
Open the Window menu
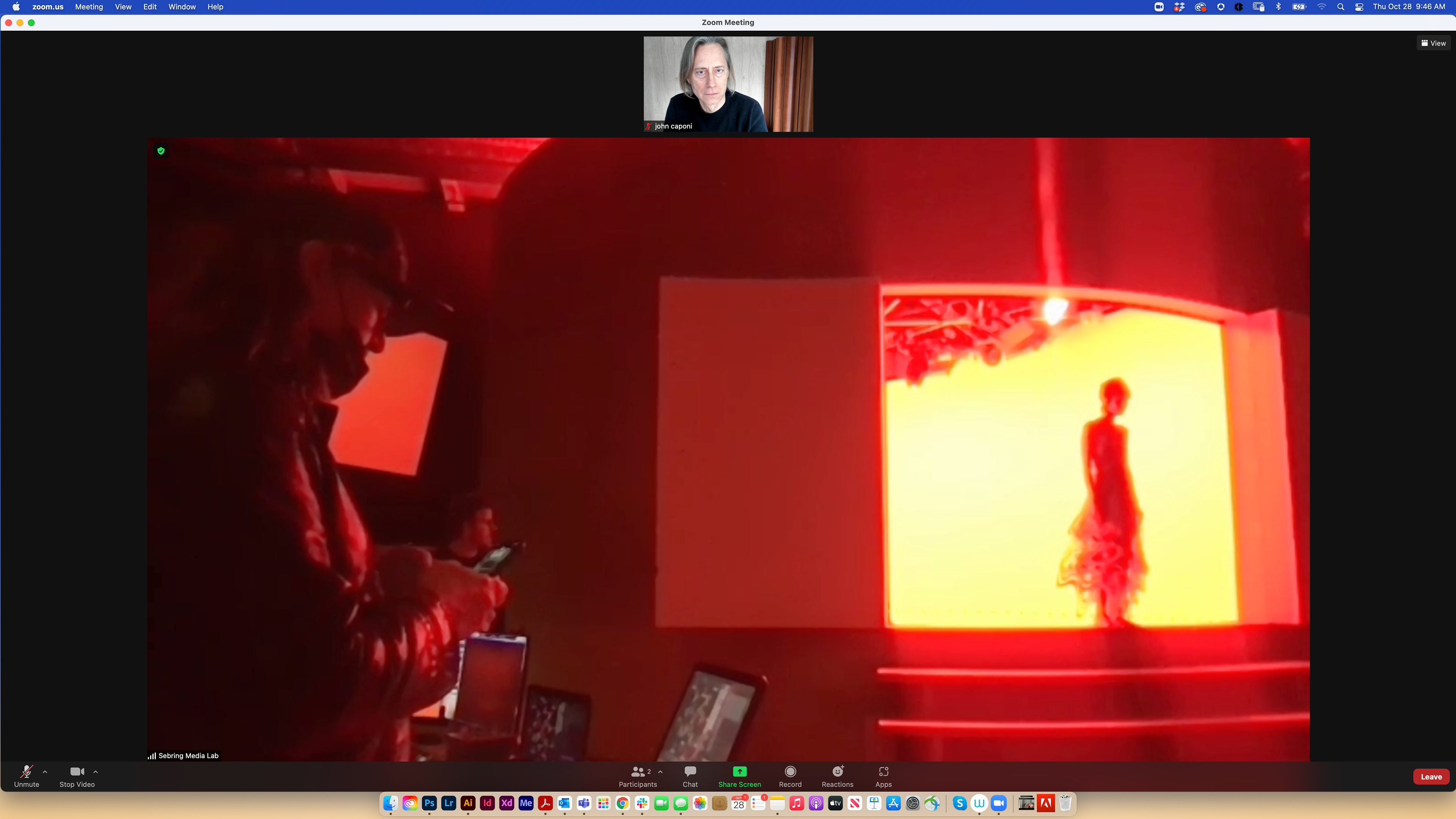(182, 7)
